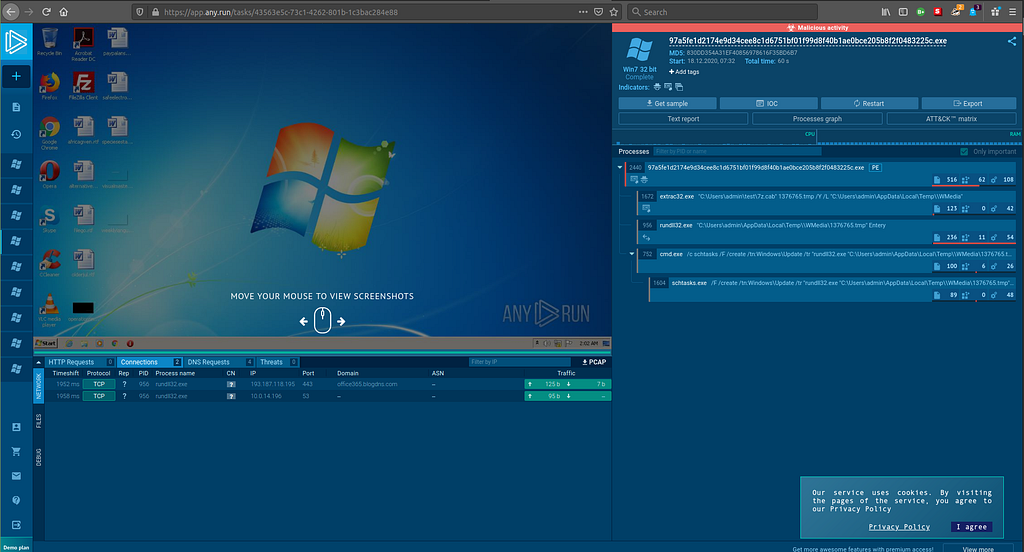
Task: Select the extrac32.exe process row
Action: click(827, 203)
